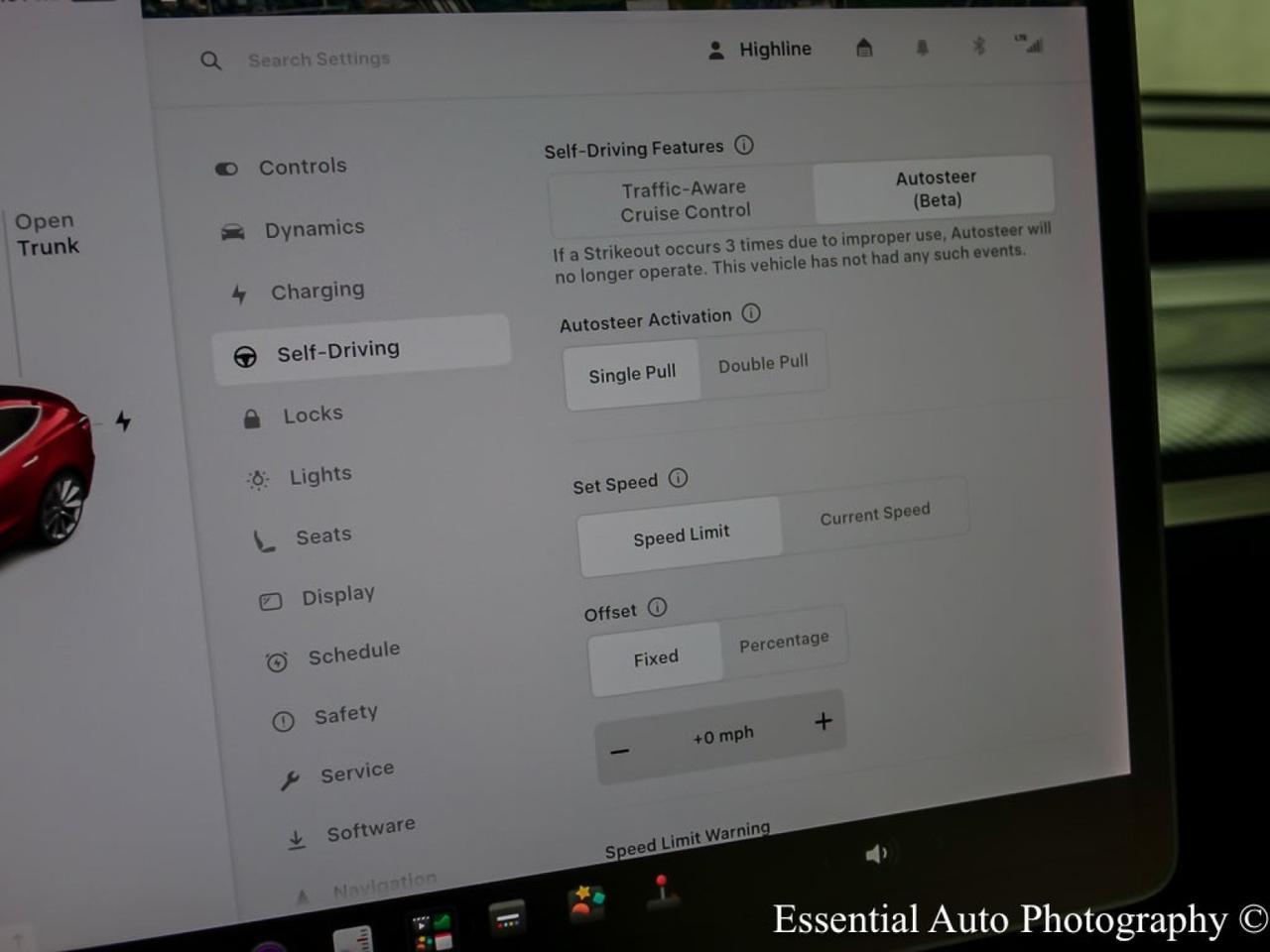The width and height of the screenshot is (1270, 952).
Task: Open the Dynamics menu
Action: tap(293, 229)
